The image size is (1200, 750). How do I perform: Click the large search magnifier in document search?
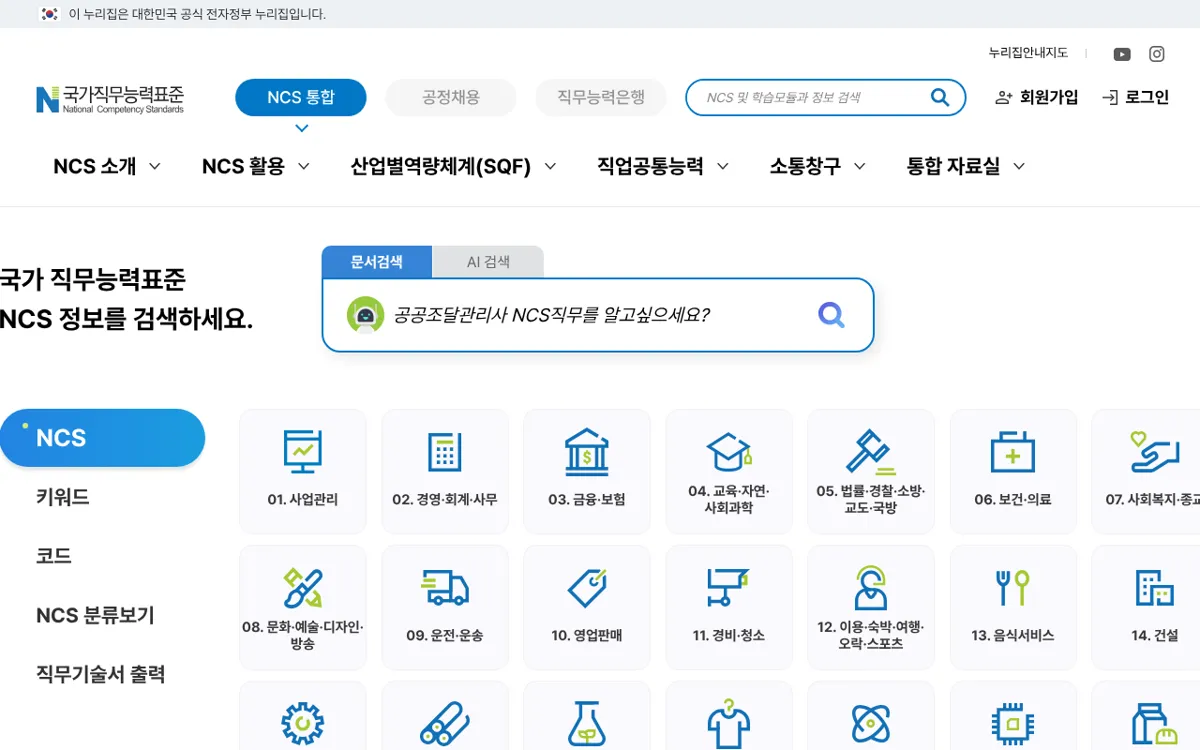click(831, 315)
